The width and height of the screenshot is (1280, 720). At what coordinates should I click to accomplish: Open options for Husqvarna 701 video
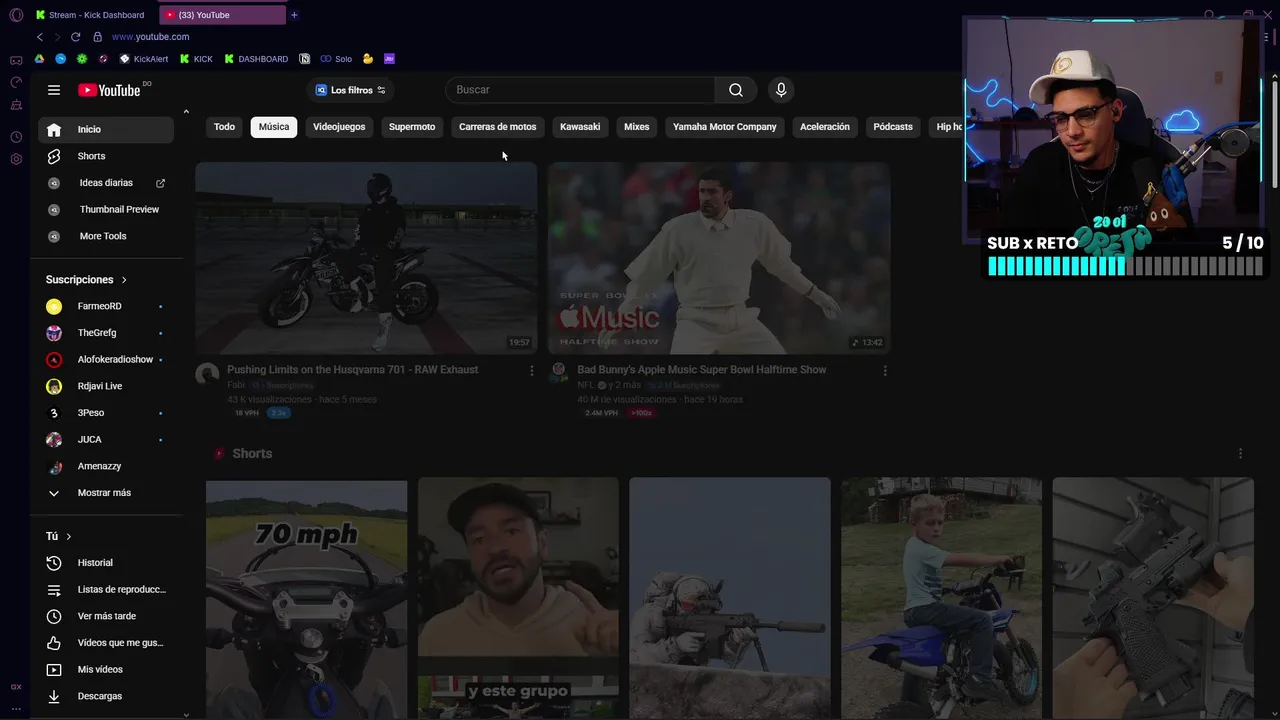click(x=532, y=371)
